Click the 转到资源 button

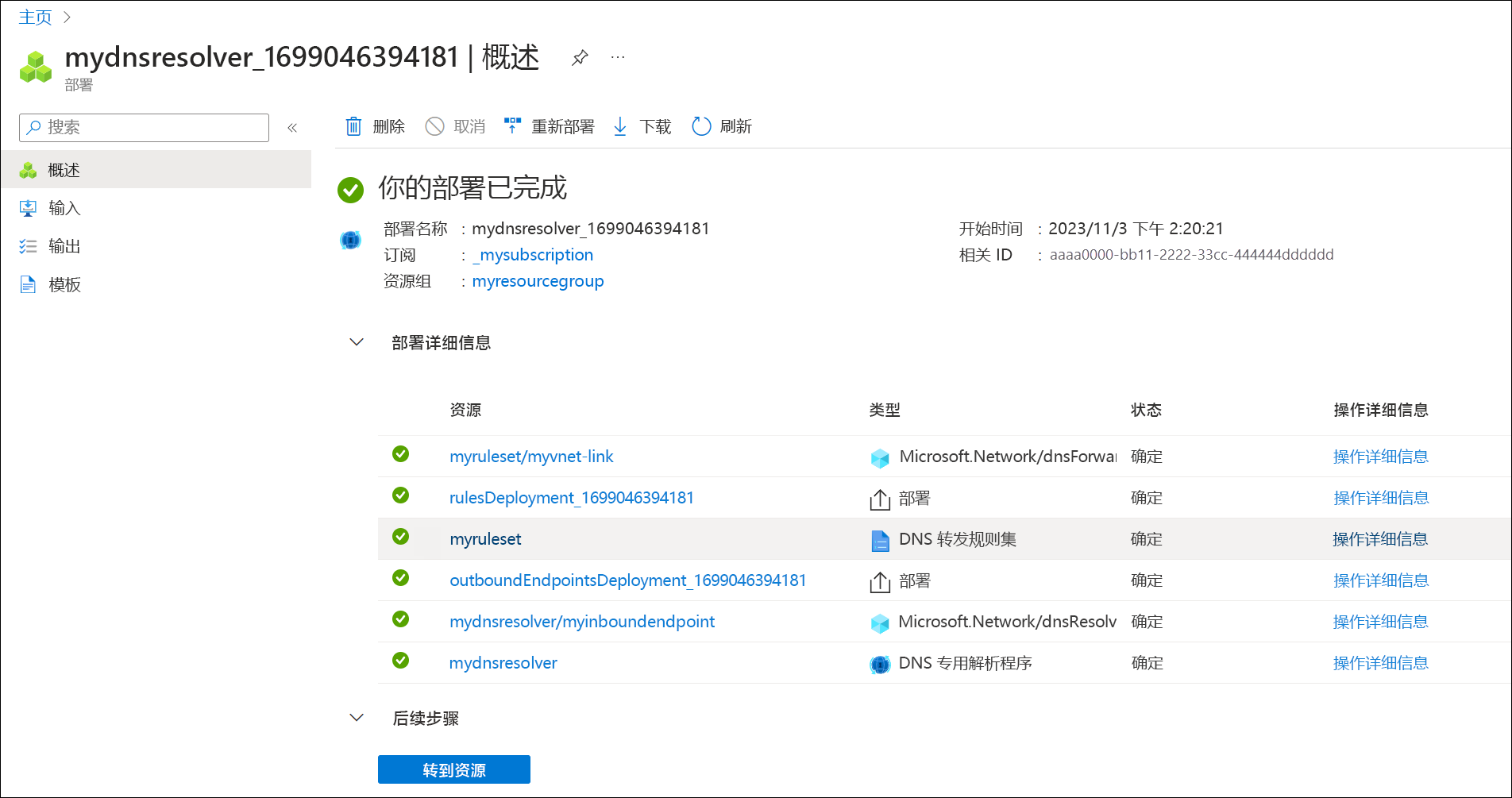(453, 769)
